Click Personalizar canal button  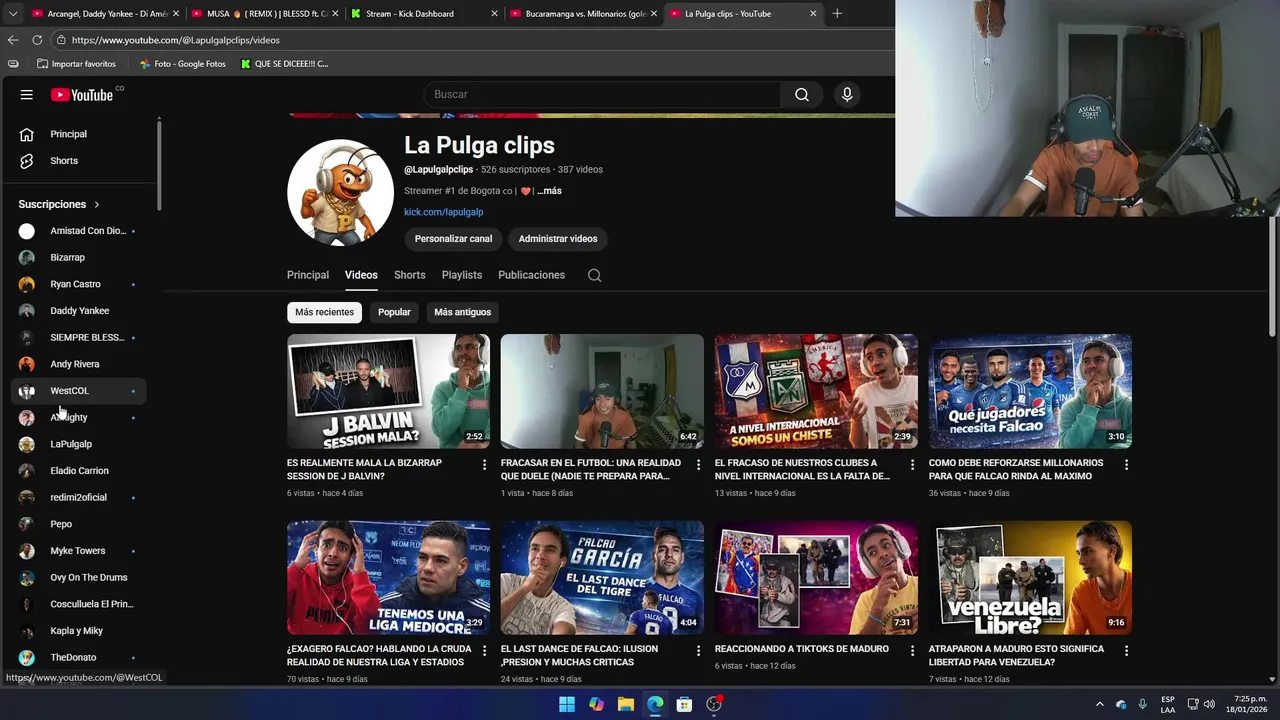click(453, 239)
